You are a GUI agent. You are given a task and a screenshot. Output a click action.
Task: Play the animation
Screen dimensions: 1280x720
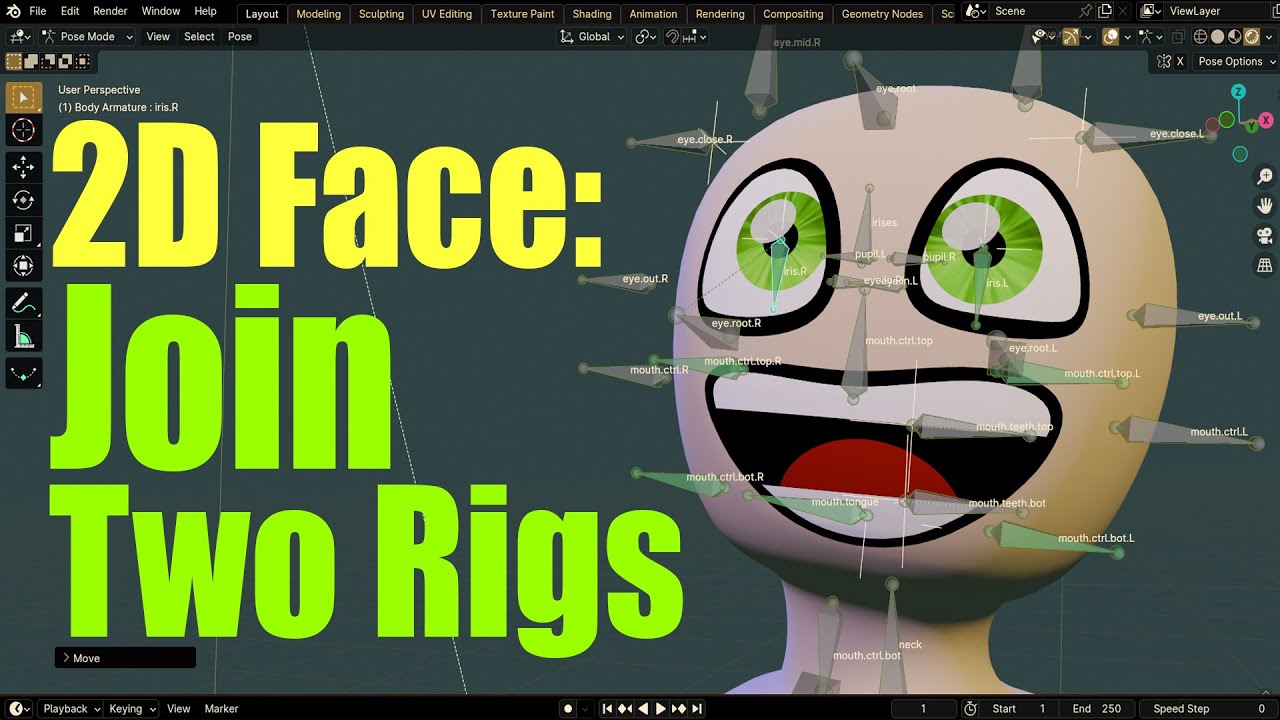point(660,708)
